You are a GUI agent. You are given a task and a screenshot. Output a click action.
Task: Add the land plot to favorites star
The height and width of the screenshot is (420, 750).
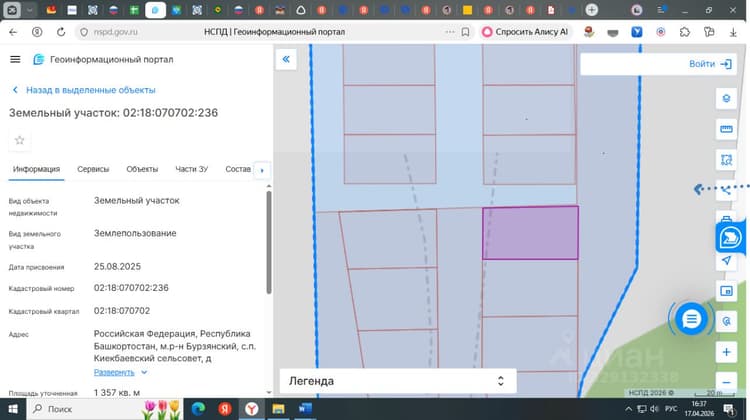(x=20, y=140)
